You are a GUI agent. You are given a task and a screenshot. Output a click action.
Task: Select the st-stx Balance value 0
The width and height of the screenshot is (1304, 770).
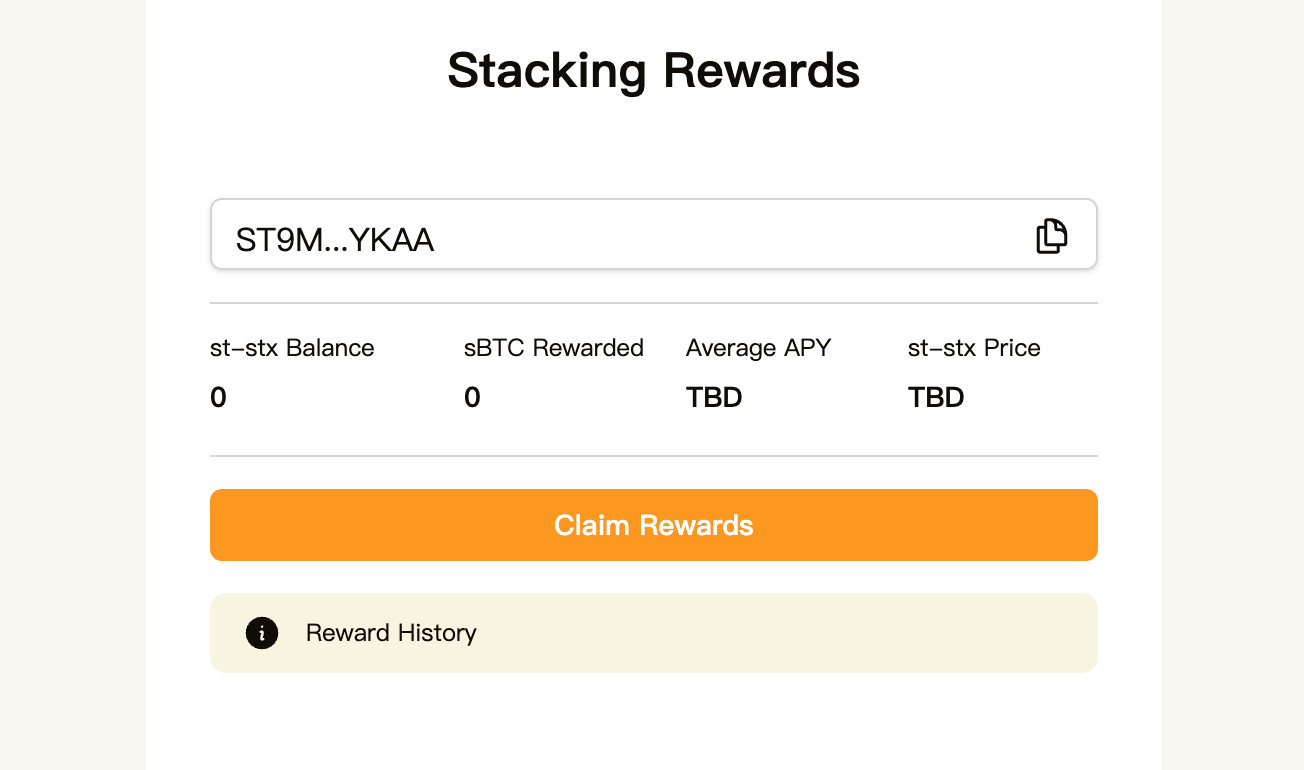[218, 398]
